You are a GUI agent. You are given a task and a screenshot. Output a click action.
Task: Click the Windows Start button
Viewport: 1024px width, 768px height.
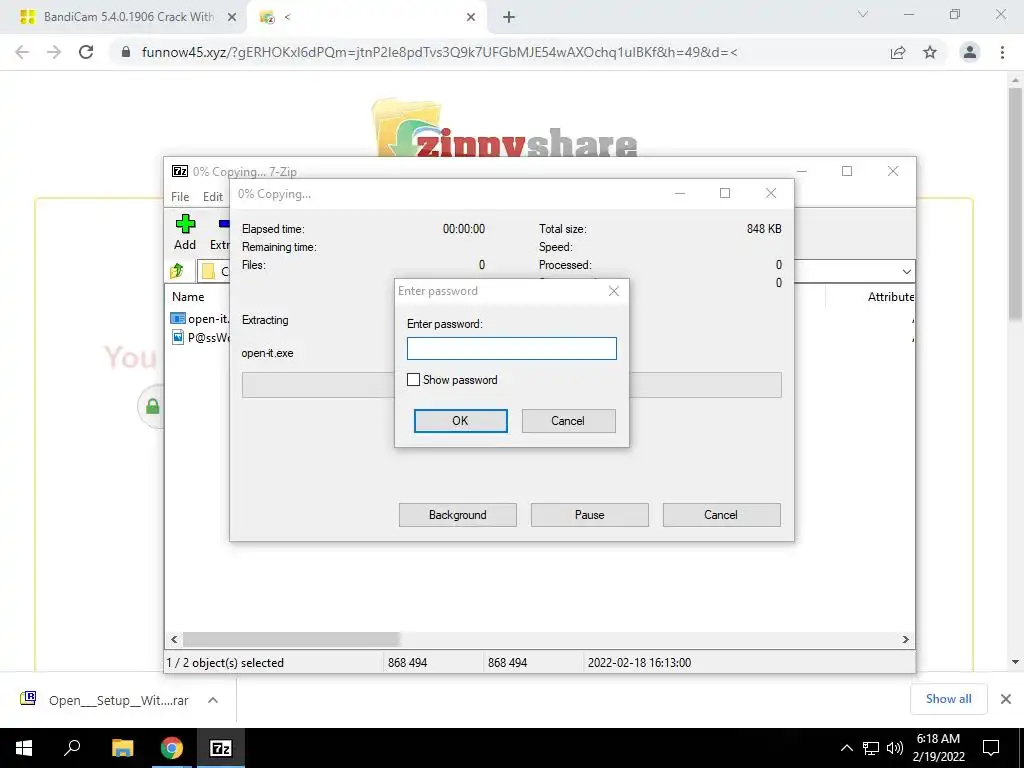click(24, 748)
